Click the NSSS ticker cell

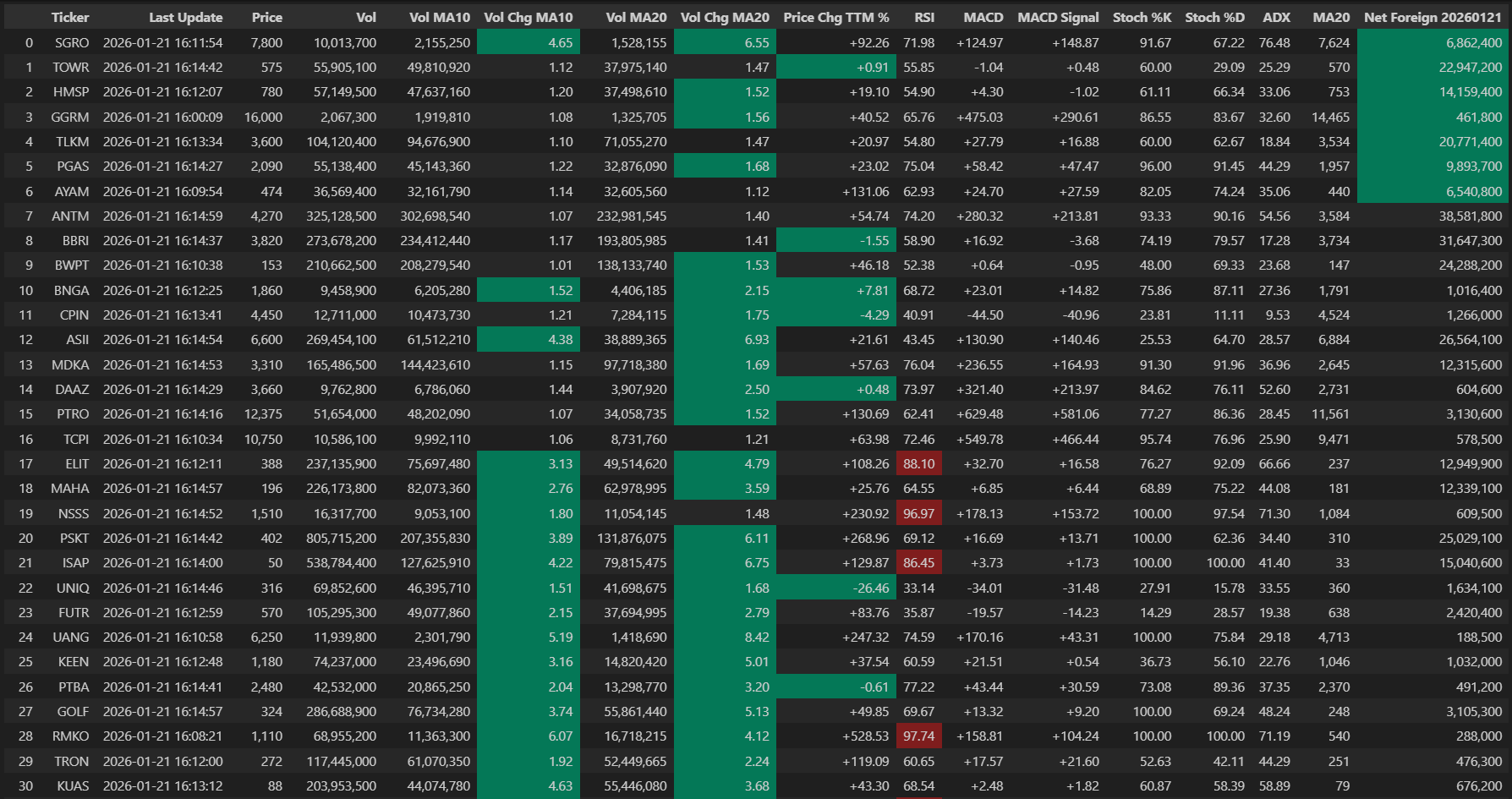[74, 513]
